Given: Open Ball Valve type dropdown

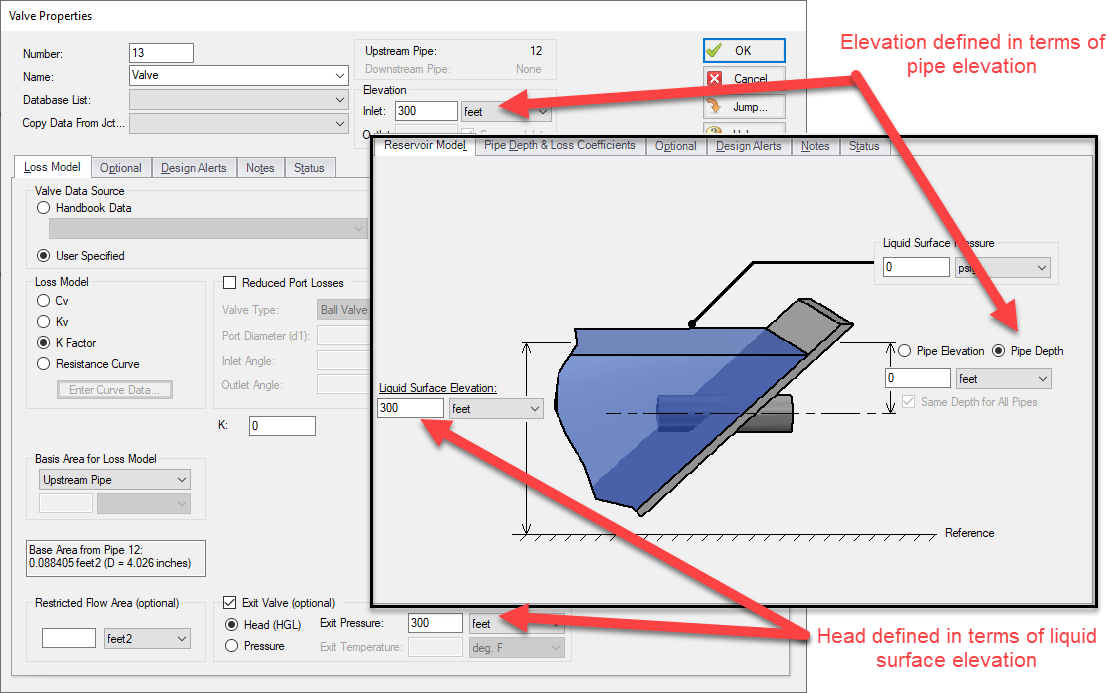Looking at the screenshot, I should 342,310.
